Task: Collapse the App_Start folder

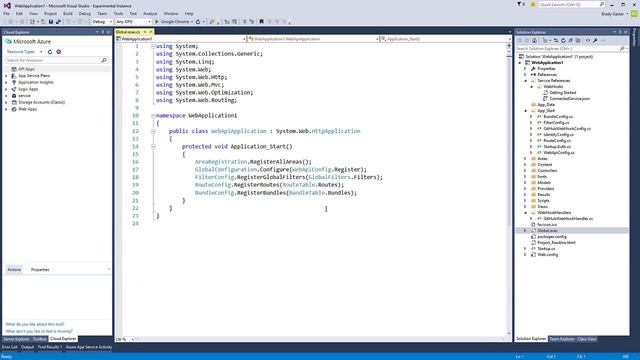Action: (x=526, y=111)
